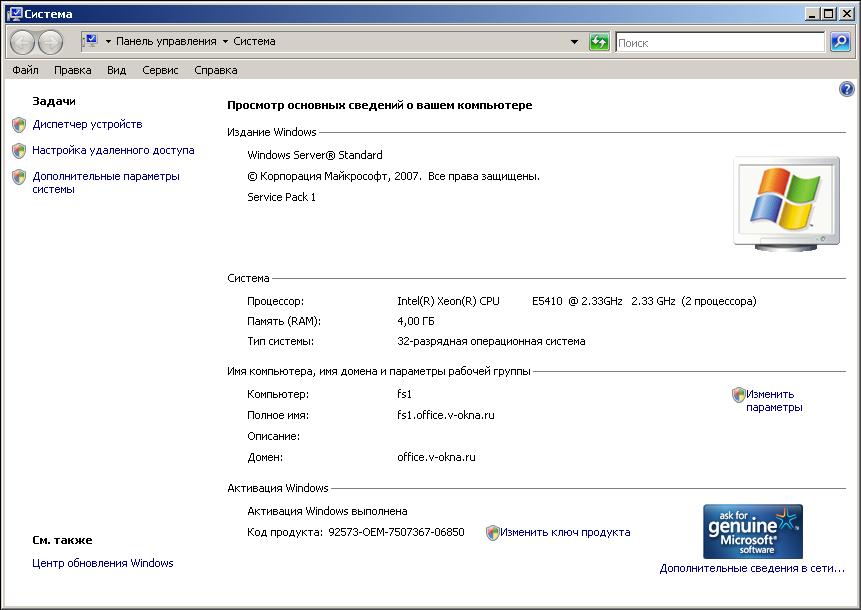Screen dimensions: 861x610
Task: Click the computer icon in the address bar
Action: tap(91, 41)
